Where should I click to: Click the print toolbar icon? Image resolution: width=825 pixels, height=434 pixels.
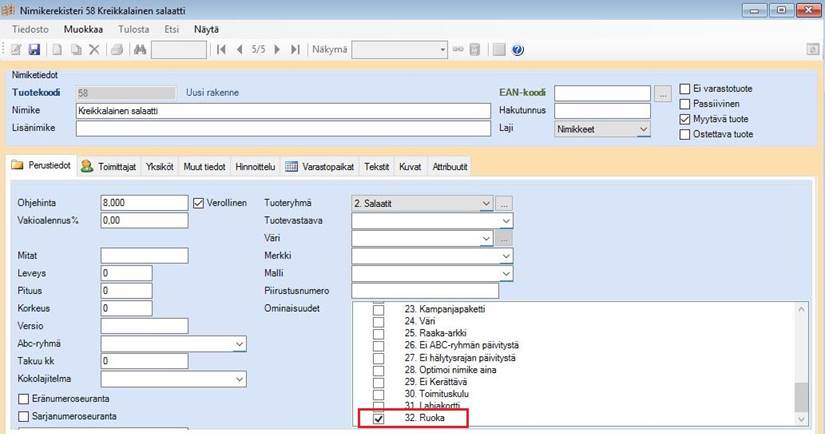pyautogui.click(x=116, y=49)
